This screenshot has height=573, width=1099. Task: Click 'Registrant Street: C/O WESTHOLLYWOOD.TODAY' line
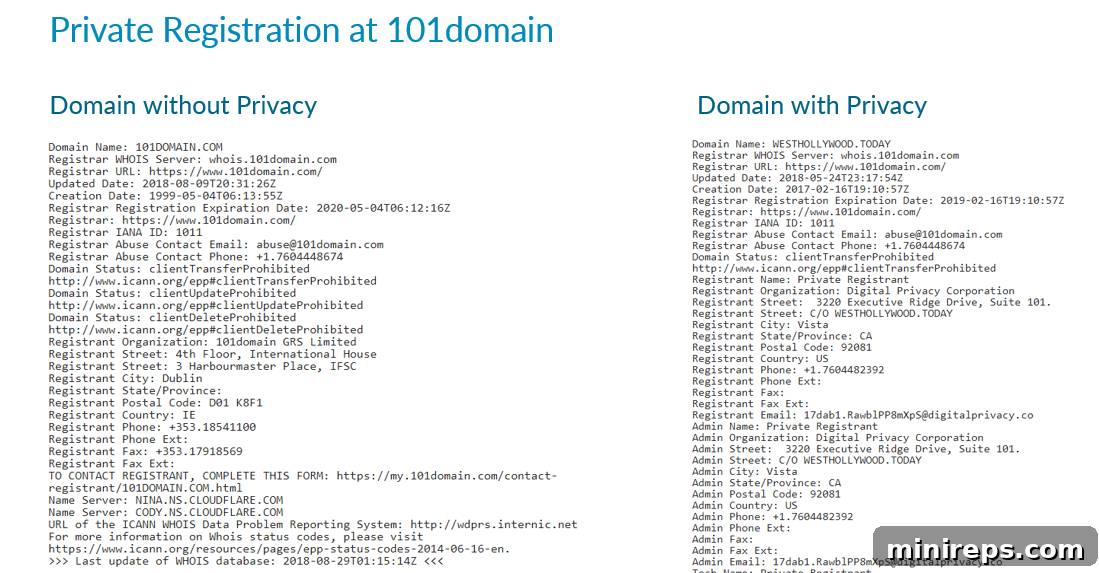click(822, 314)
